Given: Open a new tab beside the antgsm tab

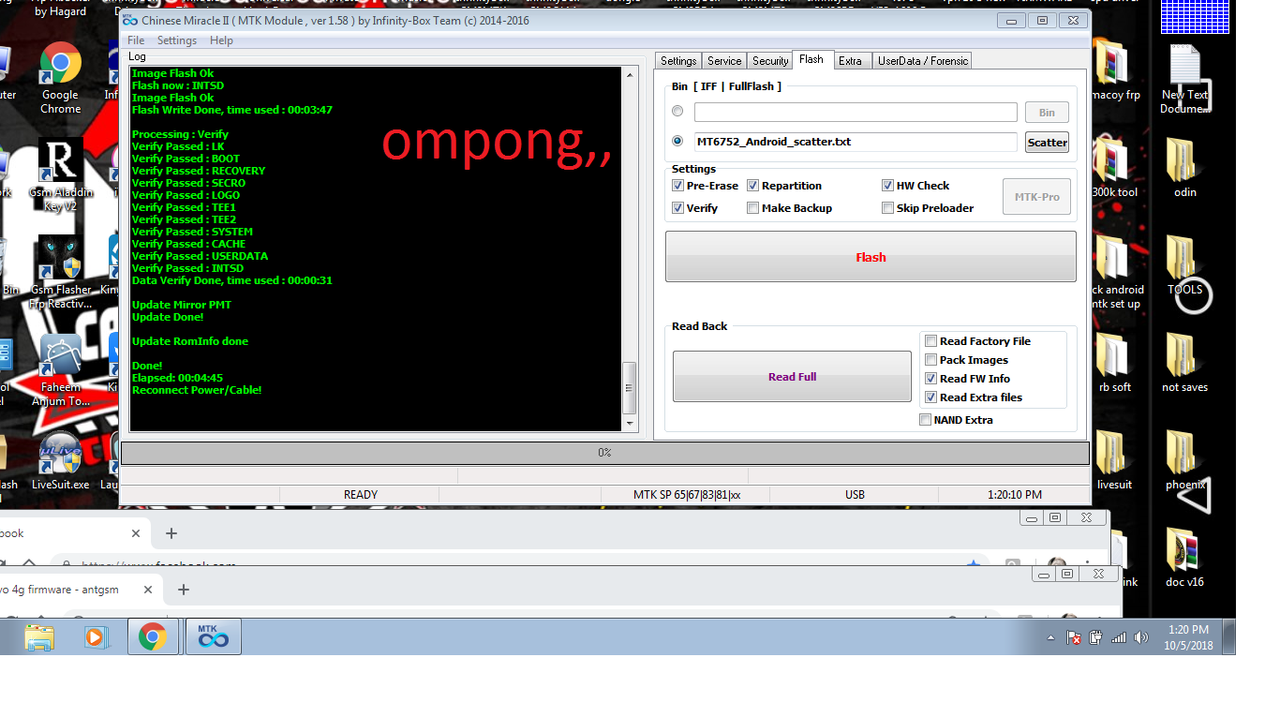Looking at the screenshot, I should pos(183,590).
